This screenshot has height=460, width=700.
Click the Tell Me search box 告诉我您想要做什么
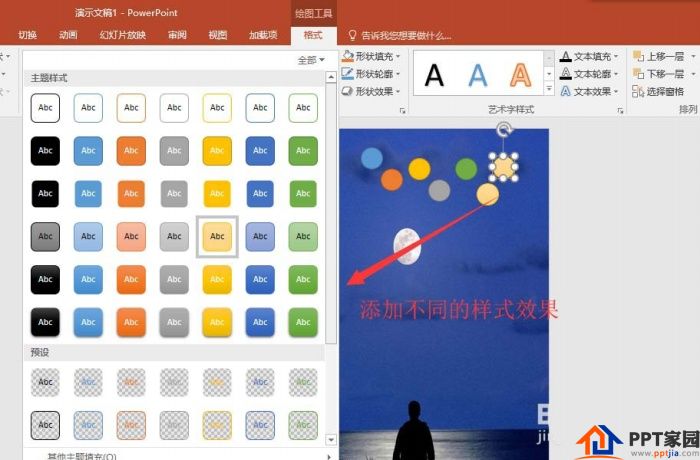click(x=406, y=35)
